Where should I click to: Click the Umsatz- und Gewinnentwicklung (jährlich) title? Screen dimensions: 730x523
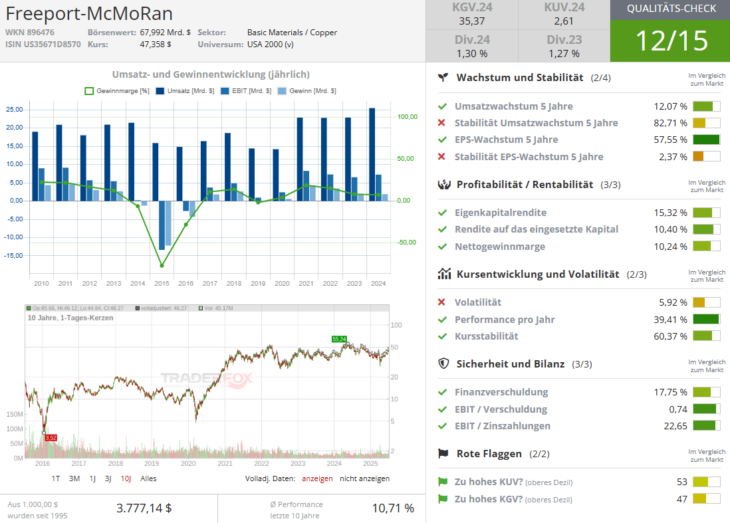210,75
